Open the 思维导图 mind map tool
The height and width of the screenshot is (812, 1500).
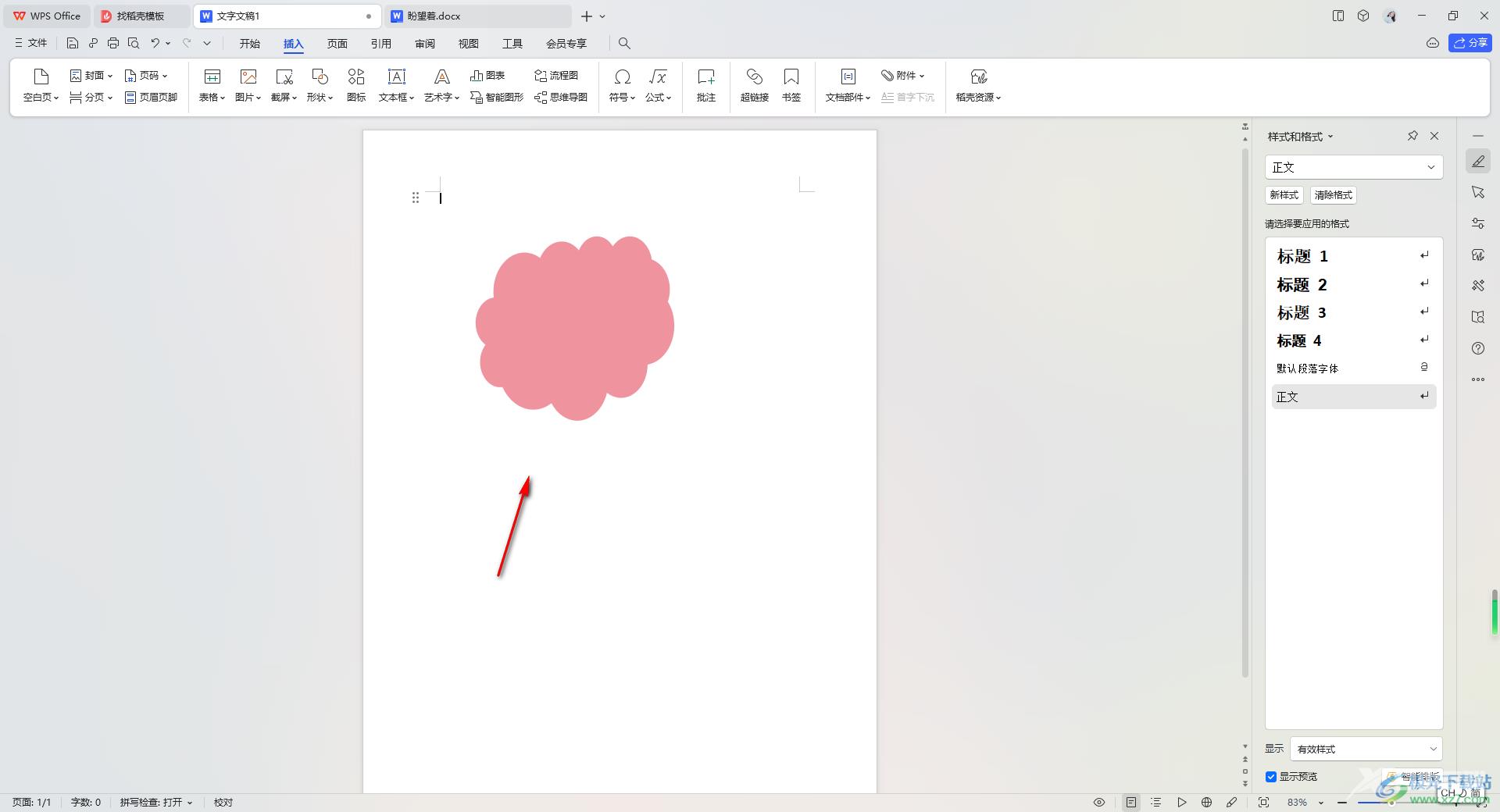pos(561,98)
